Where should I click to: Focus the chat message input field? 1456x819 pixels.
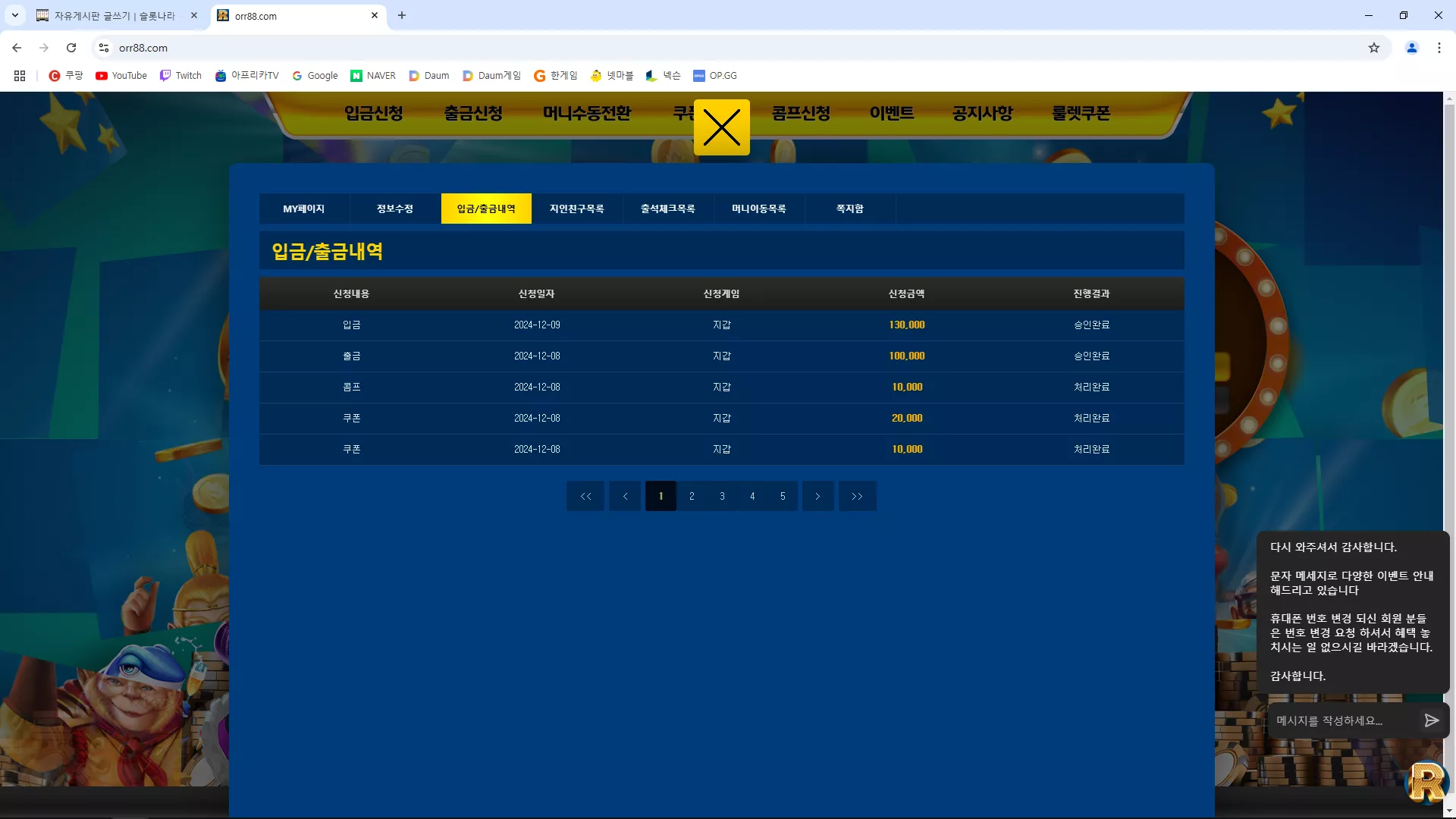(x=1342, y=720)
